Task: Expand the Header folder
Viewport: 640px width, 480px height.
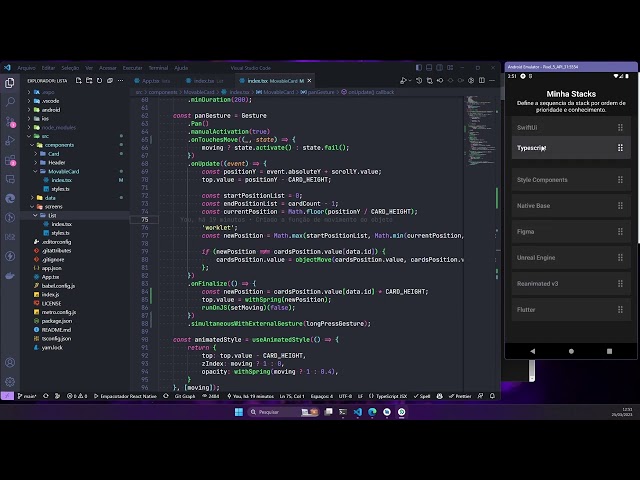Action: pos(57,162)
